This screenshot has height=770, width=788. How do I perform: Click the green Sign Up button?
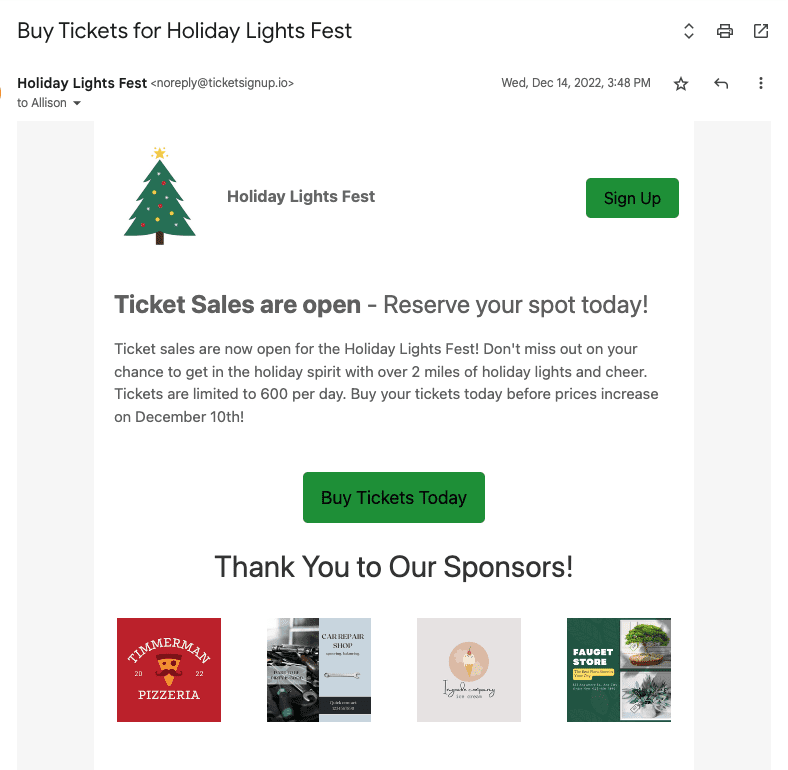pos(632,198)
